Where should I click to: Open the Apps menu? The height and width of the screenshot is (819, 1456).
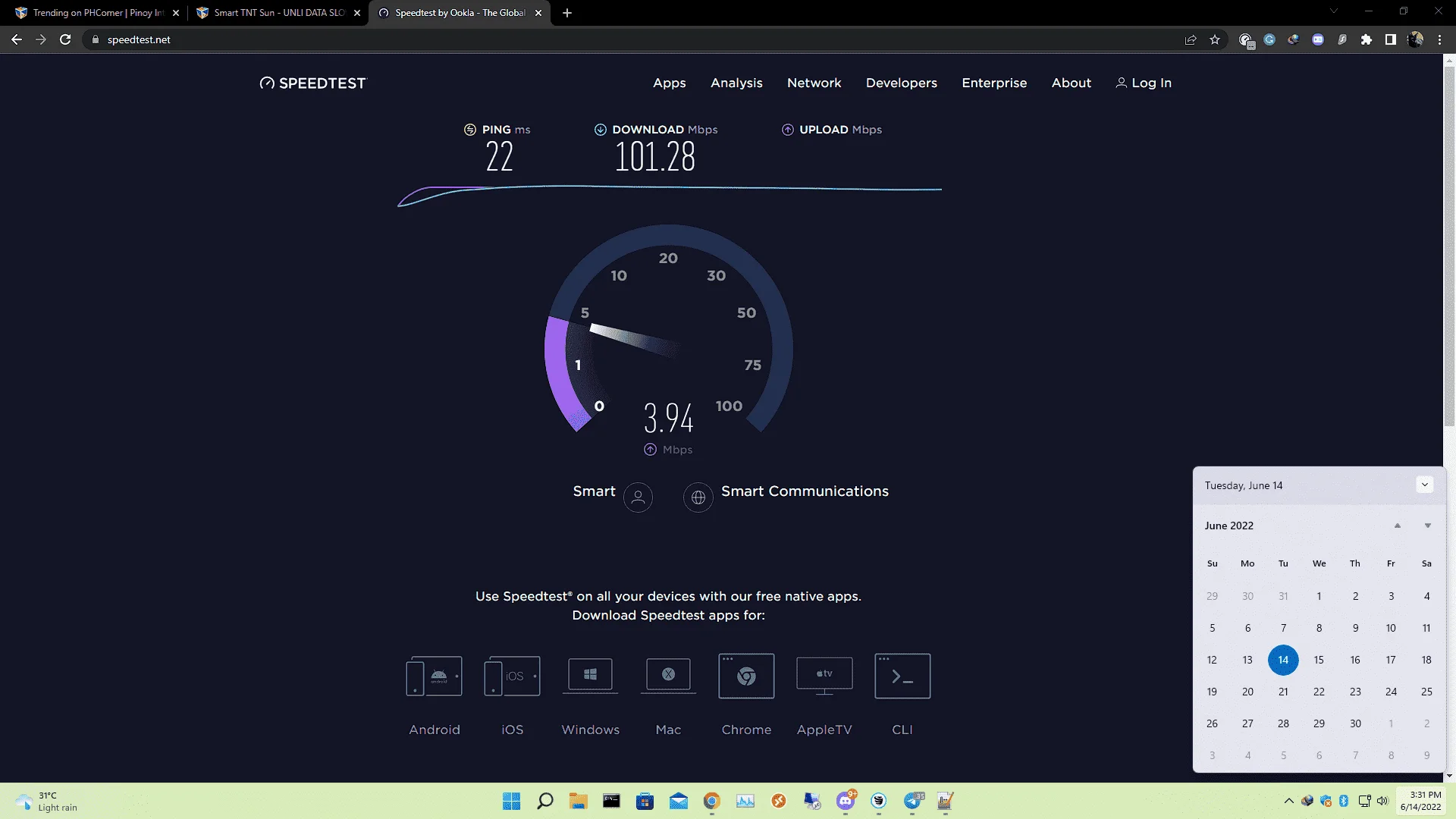pos(670,83)
